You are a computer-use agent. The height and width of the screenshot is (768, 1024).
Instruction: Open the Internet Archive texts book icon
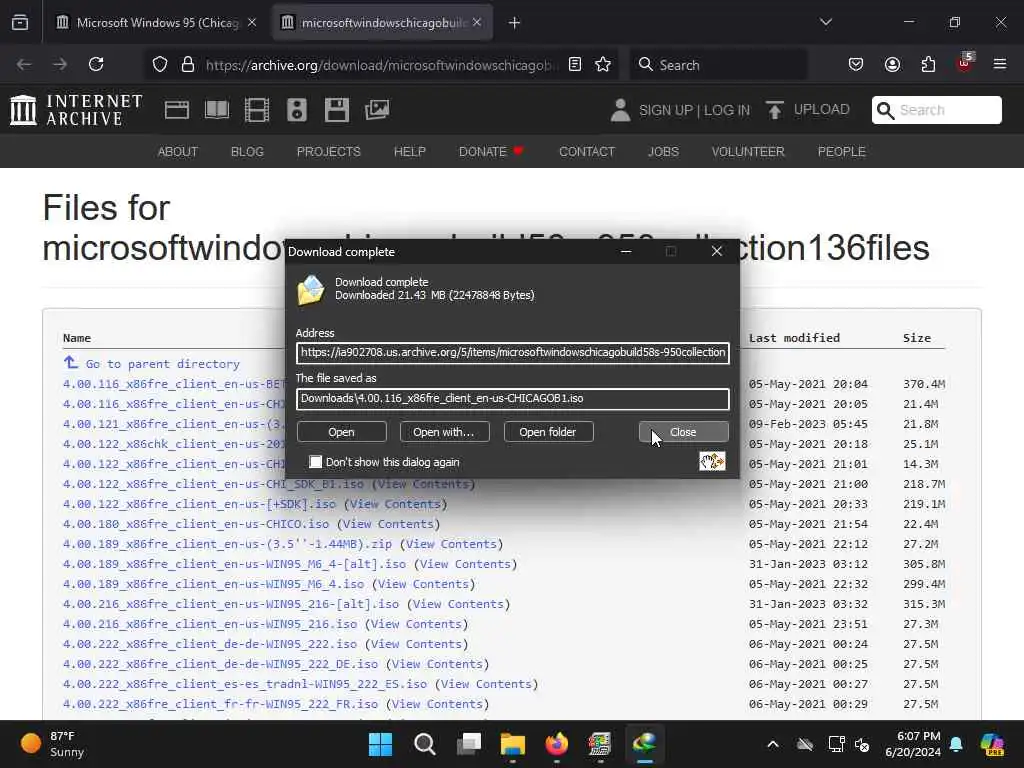[217, 110]
